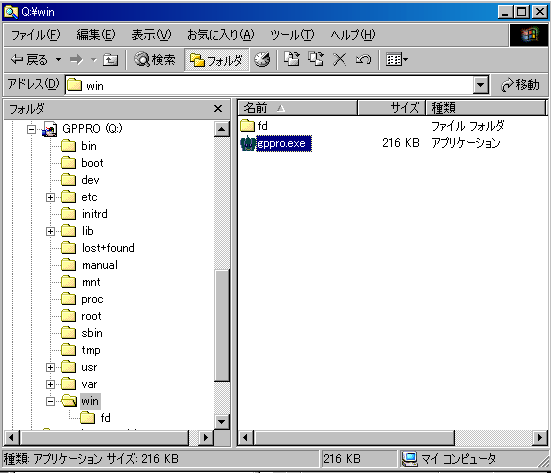Open the 検索 search tool
Image resolution: width=551 pixels, height=473 pixels.
point(155,60)
